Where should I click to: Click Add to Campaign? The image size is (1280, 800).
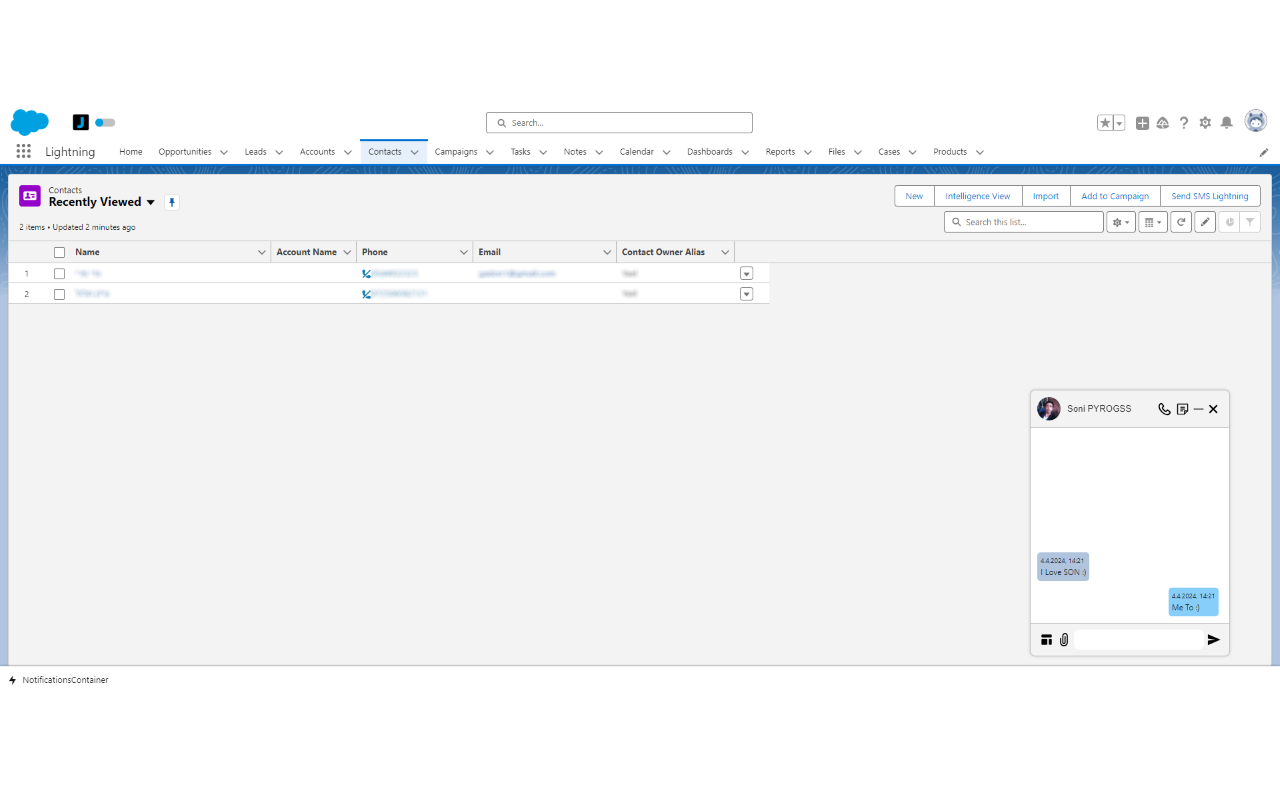pos(1115,196)
